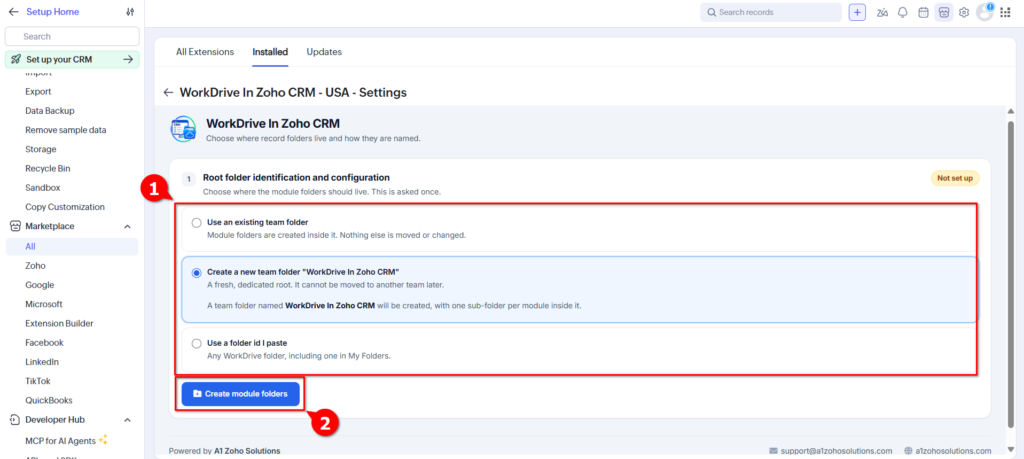Screen dimensions: 1024x459
Task: Click the Marketplace sidebar section icon
Action: pos(15,226)
